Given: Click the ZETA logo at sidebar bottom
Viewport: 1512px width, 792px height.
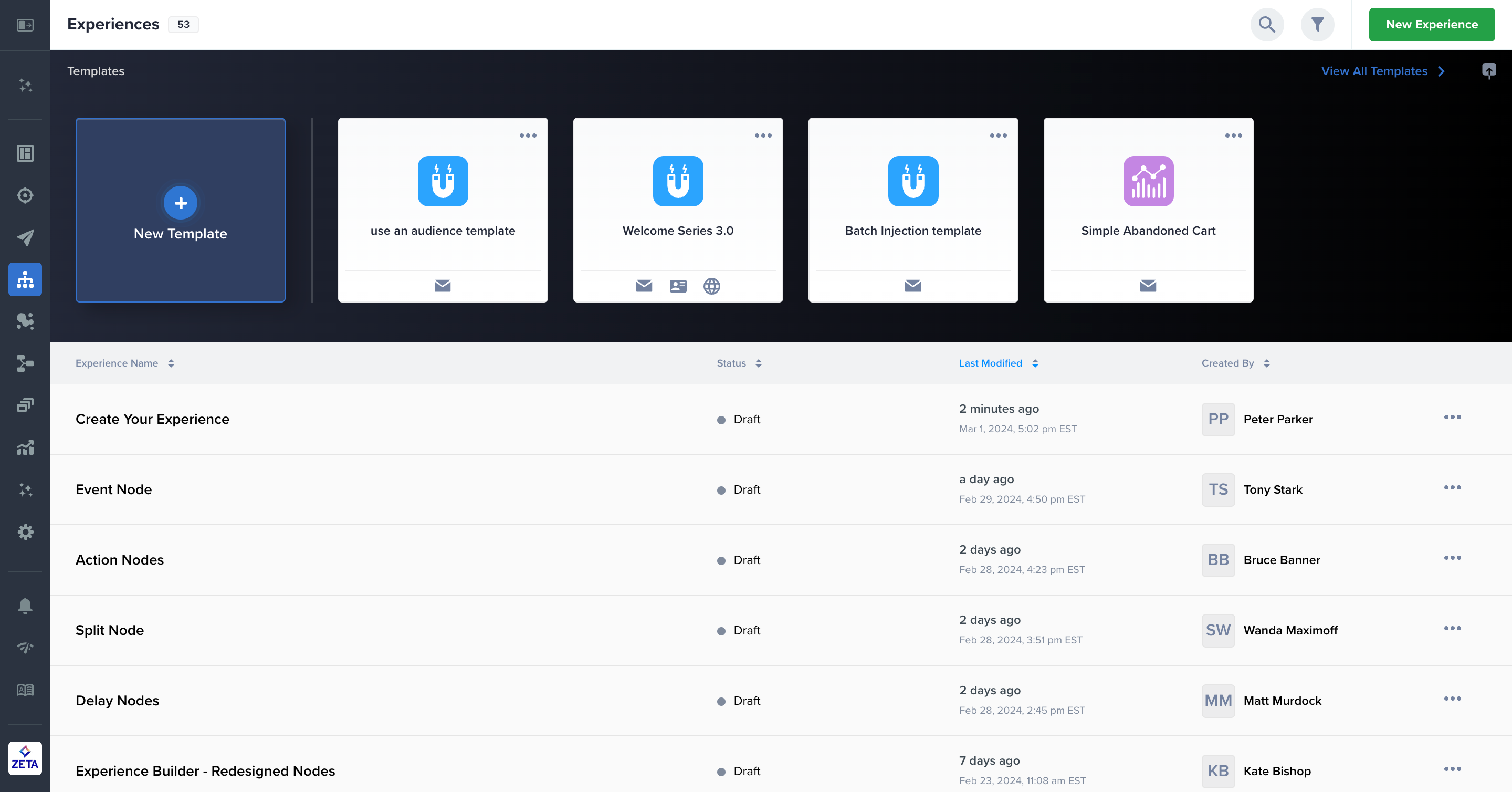Looking at the screenshot, I should (25, 758).
